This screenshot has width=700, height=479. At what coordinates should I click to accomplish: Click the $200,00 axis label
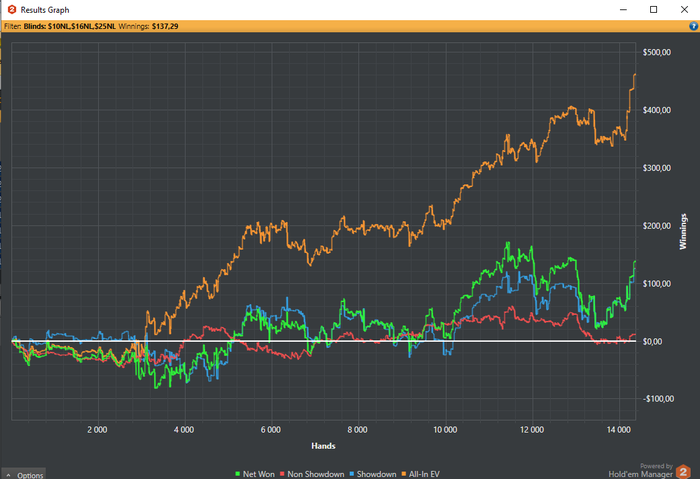pos(656,226)
